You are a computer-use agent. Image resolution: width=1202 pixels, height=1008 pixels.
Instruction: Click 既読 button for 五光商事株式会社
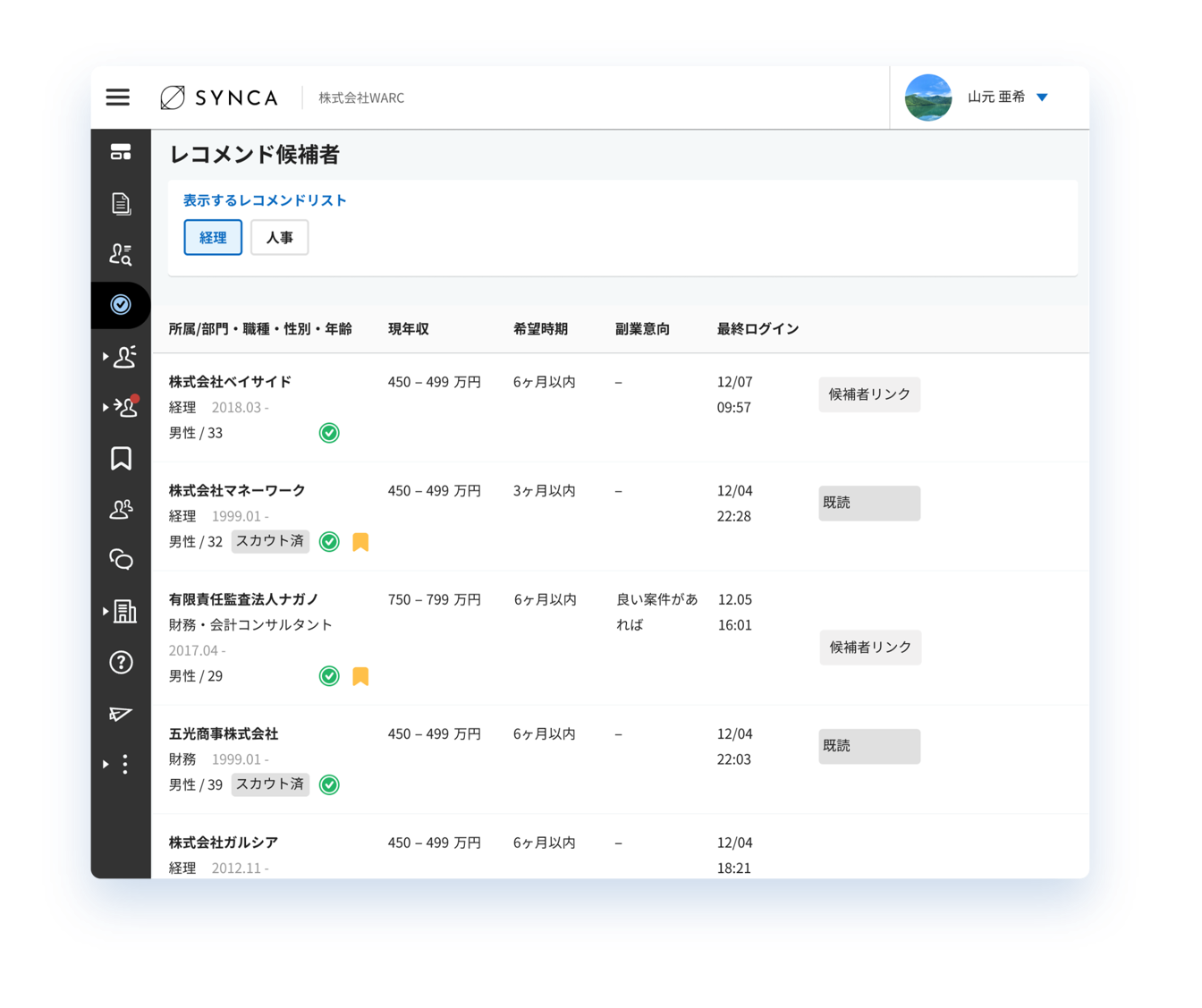(x=868, y=746)
